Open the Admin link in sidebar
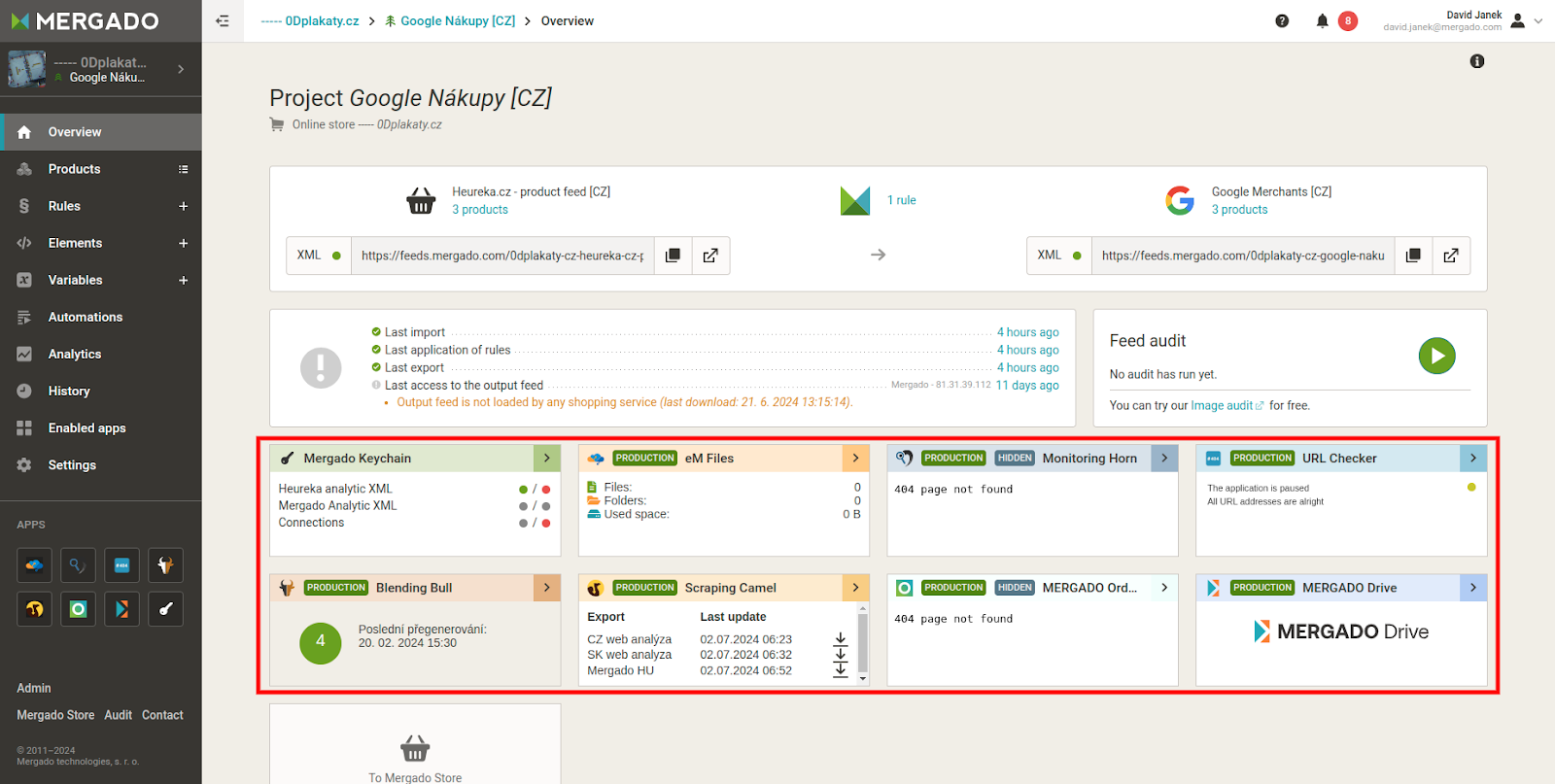Viewport: 1555px width, 784px height. click(34, 688)
